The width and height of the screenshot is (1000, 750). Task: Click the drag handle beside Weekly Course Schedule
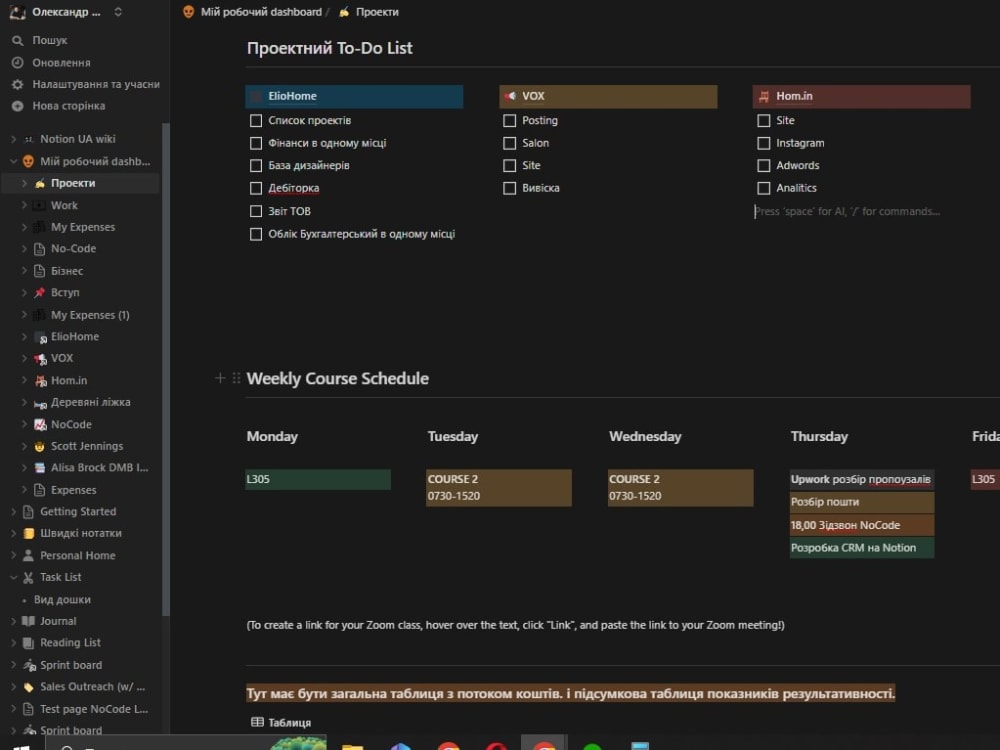[x=236, y=378]
